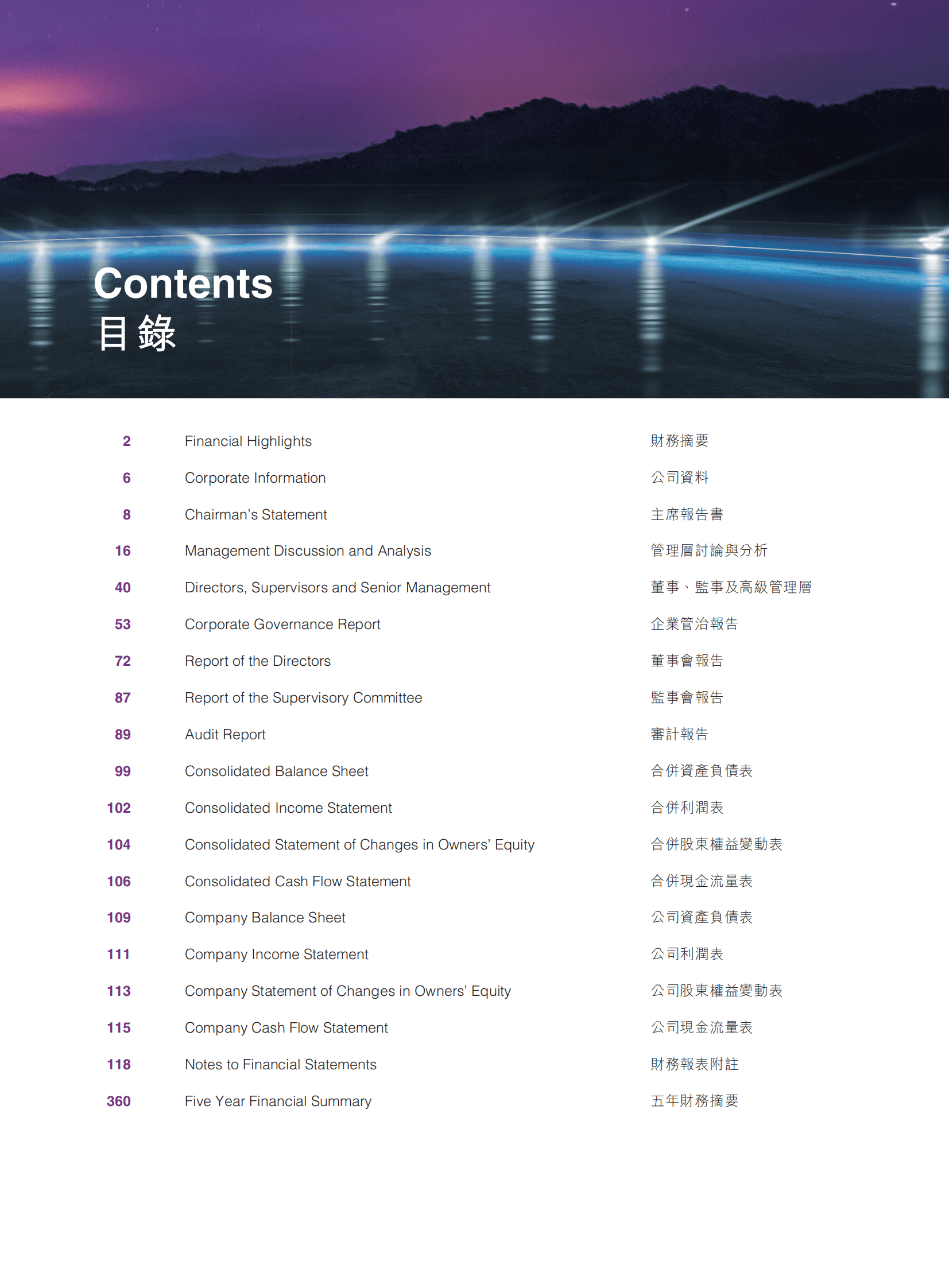The height and width of the screenshot is (1288, 949).
Task: Go to the Chairman's Statement
Action: (x=255, y=514)
